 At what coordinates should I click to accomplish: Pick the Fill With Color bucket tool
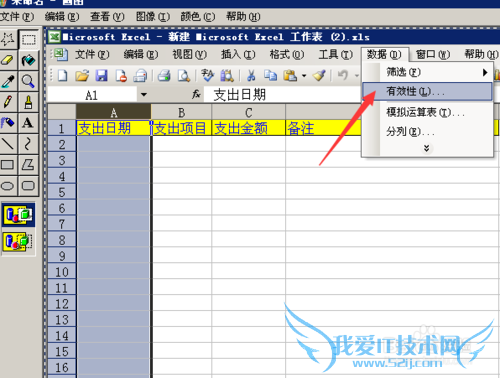pos(29,60)
